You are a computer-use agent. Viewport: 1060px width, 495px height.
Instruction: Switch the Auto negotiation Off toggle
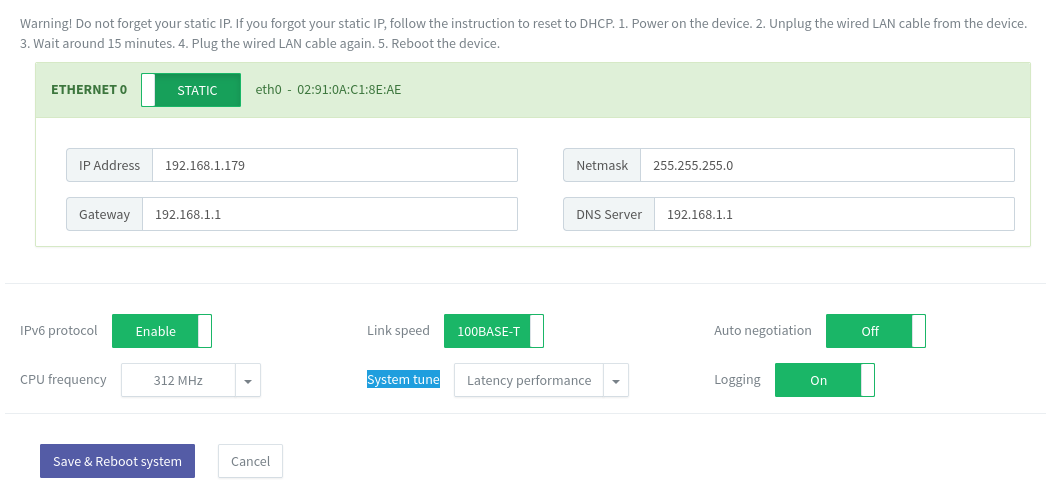point(875,331)
